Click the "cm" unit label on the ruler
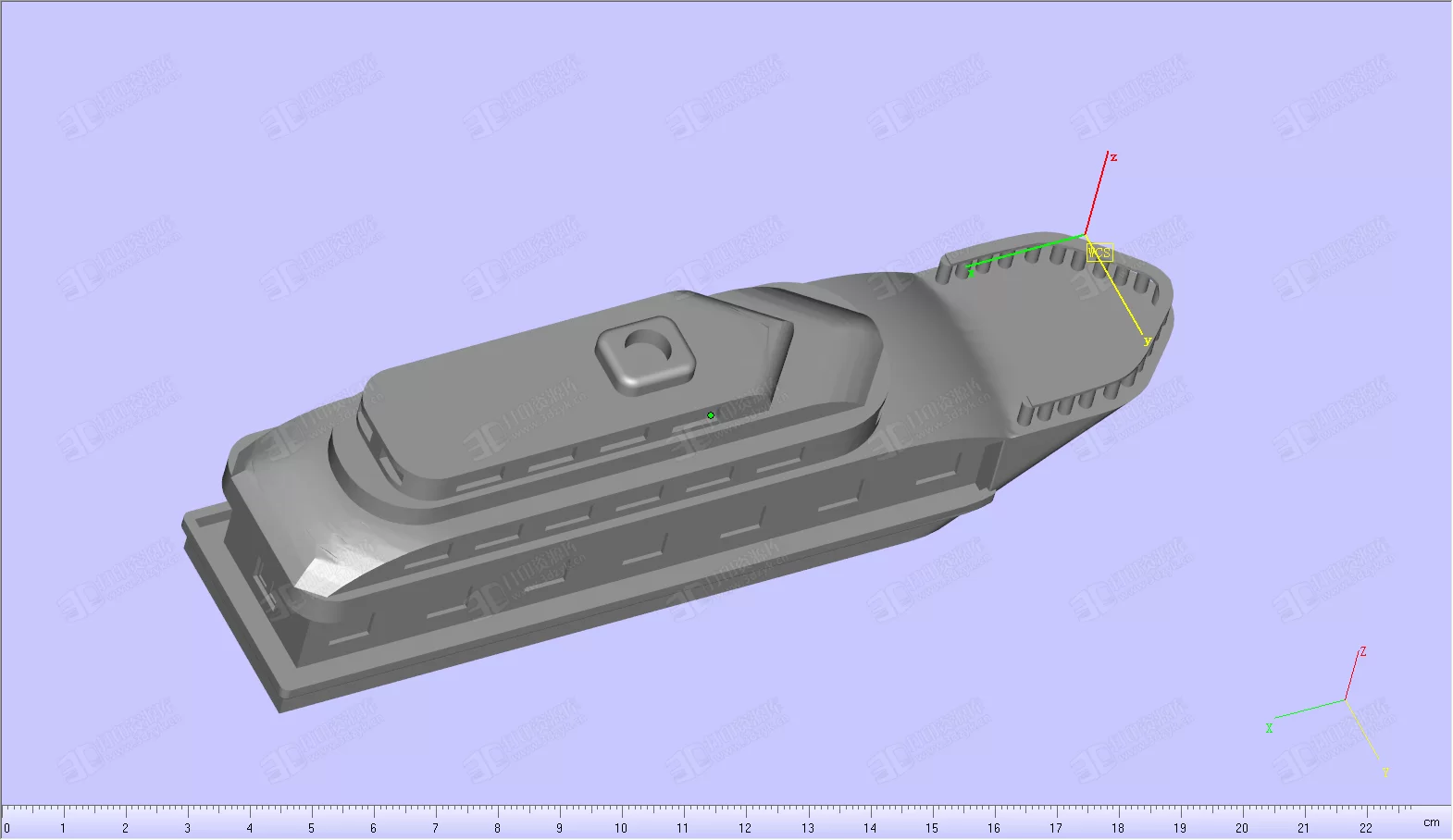Viewport: 1453px width, 840px height. (x=1431, y=822)
